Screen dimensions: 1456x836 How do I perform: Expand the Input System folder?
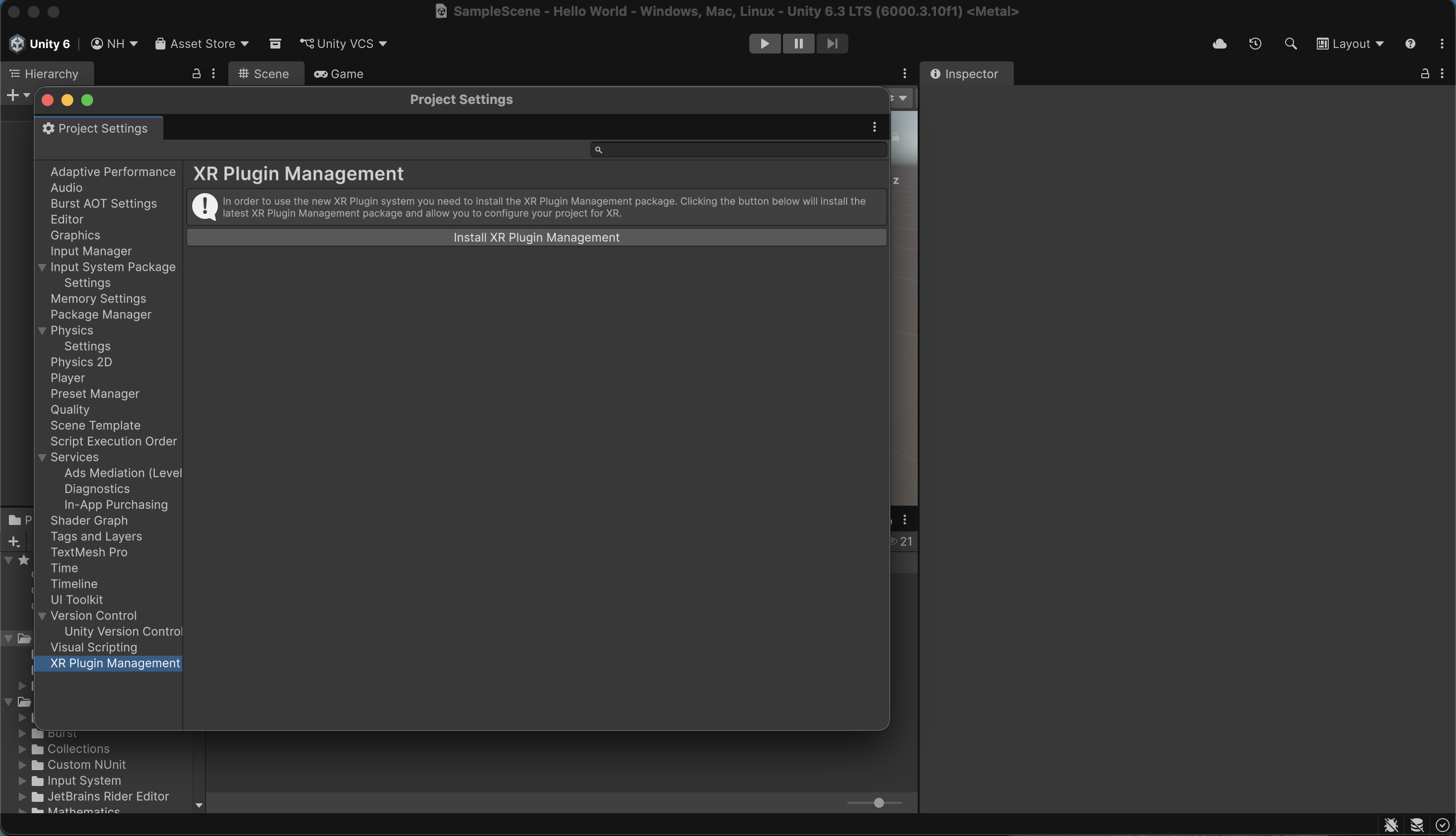(21, 781)
